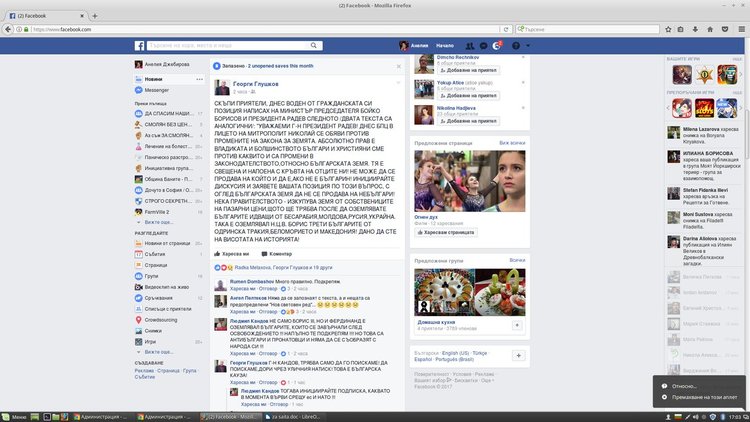Open the friend requests icon
Image resolution: width=750 pixels, height=422 pixels.
[468, 47]
